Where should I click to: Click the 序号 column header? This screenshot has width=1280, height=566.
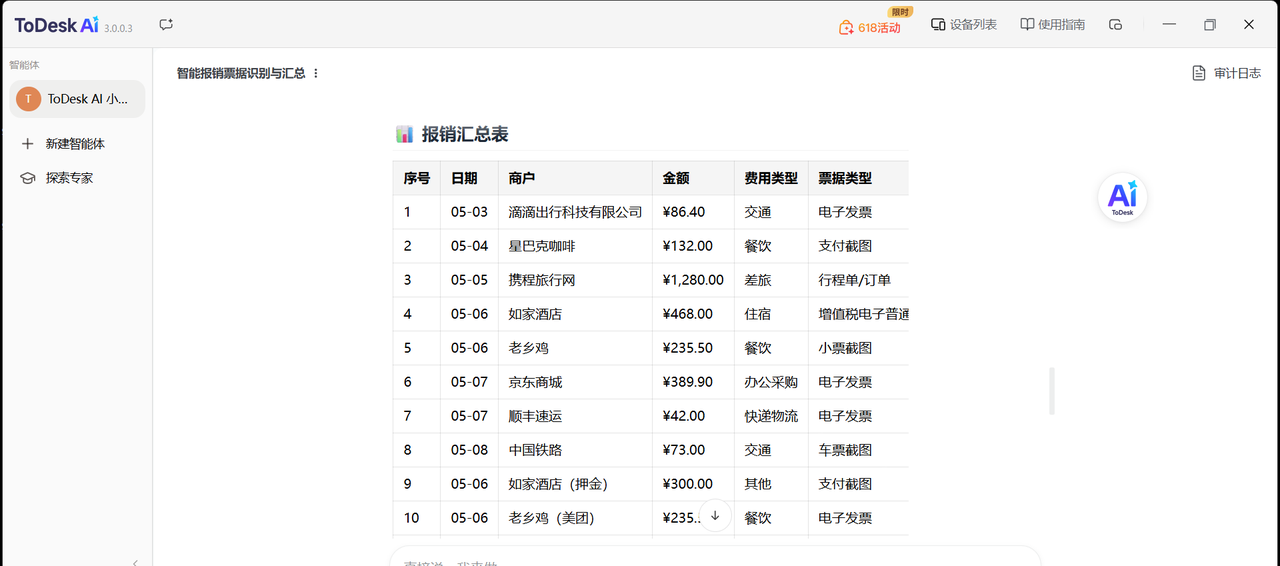417,178
